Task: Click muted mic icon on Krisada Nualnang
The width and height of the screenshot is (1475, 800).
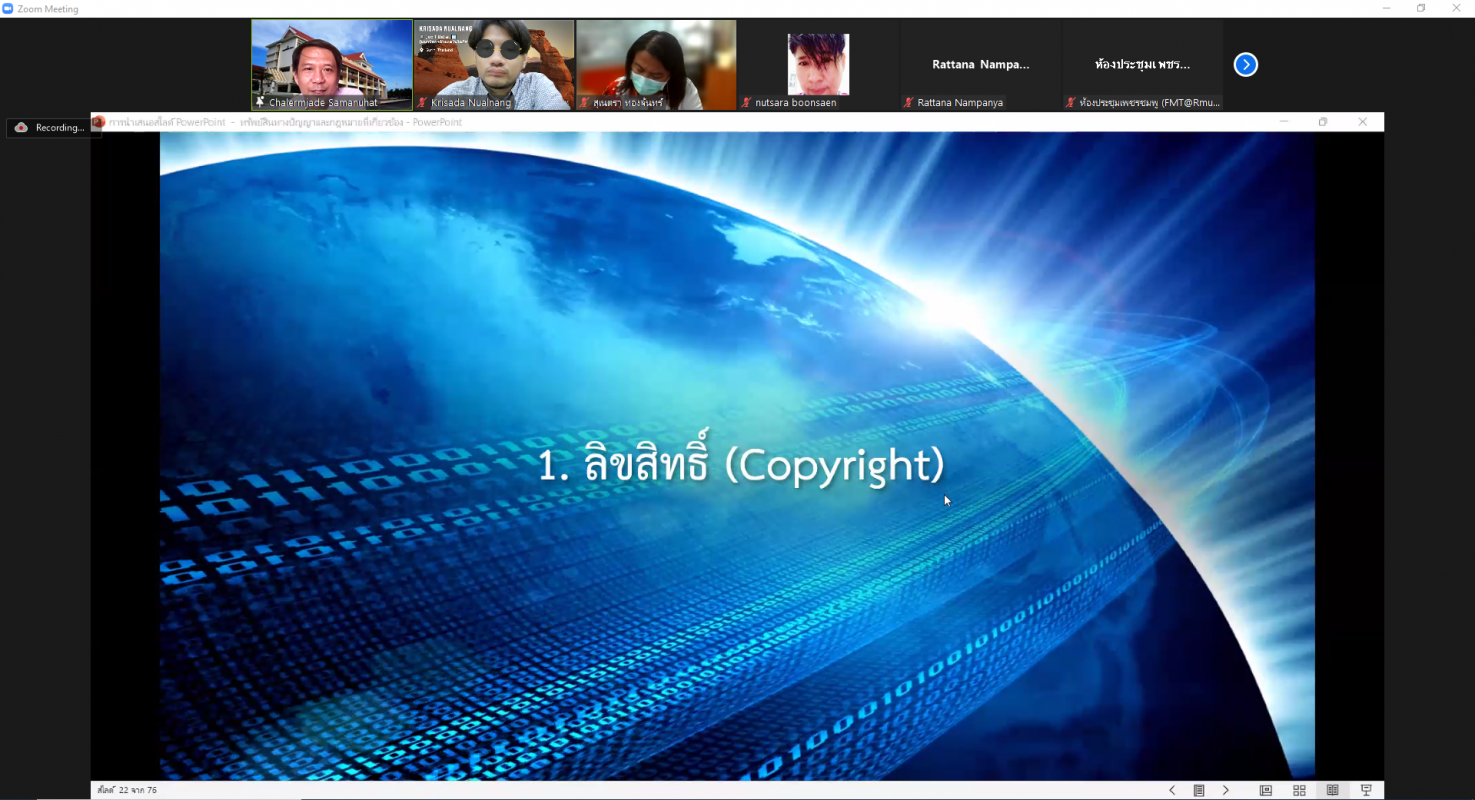Action: 422,103
